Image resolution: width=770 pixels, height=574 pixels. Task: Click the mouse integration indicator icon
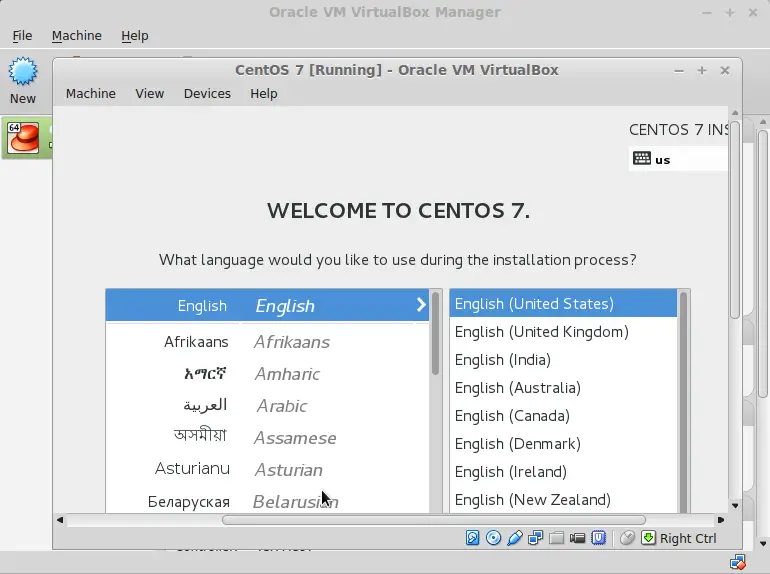[627, 538]
